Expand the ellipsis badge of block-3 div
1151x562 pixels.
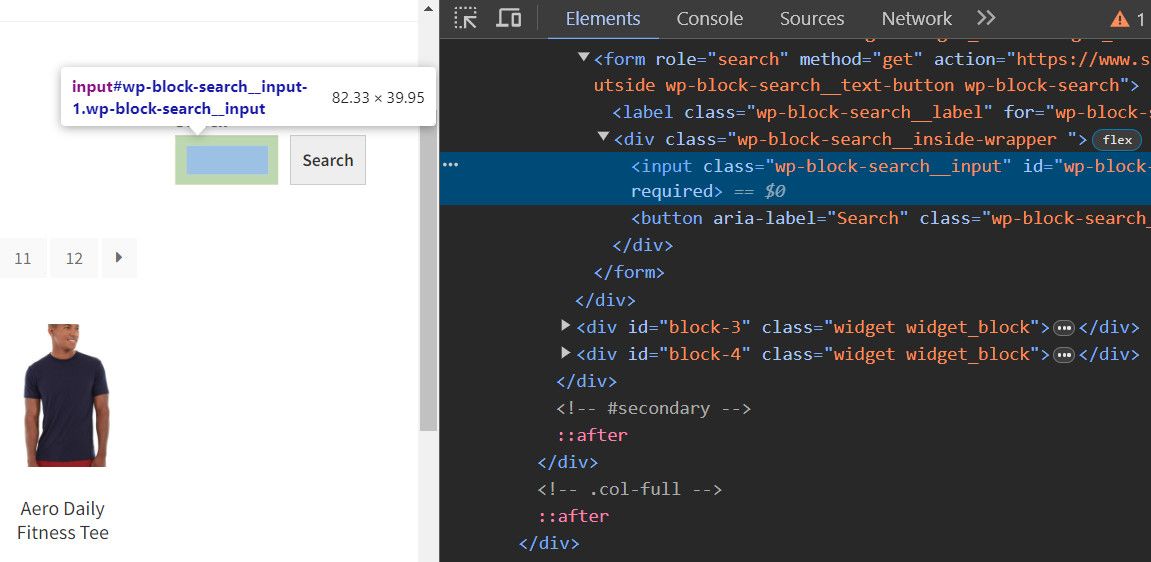click(x=1064, y=328)
